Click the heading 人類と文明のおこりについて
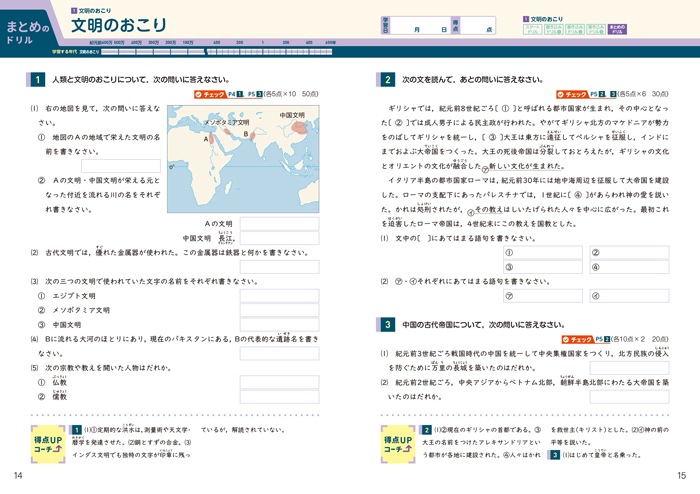Image resolution: width=700 pixels, height=494 pixels. click(141, 80)
